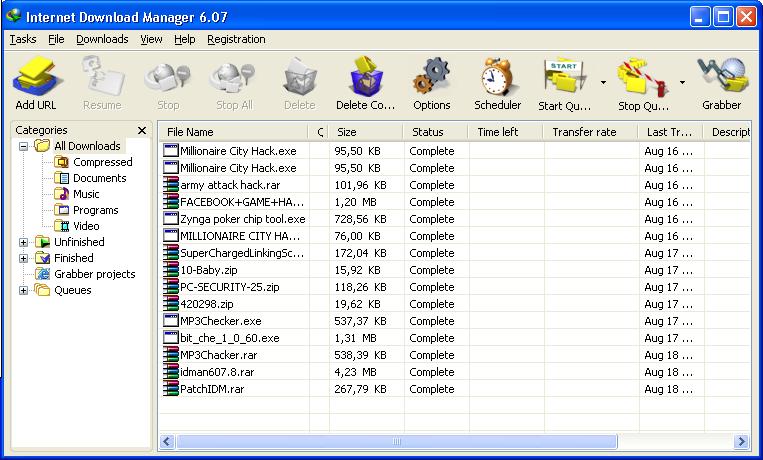Select the Compressed category
The image size is (763, 460).
[x=103, y=162]
